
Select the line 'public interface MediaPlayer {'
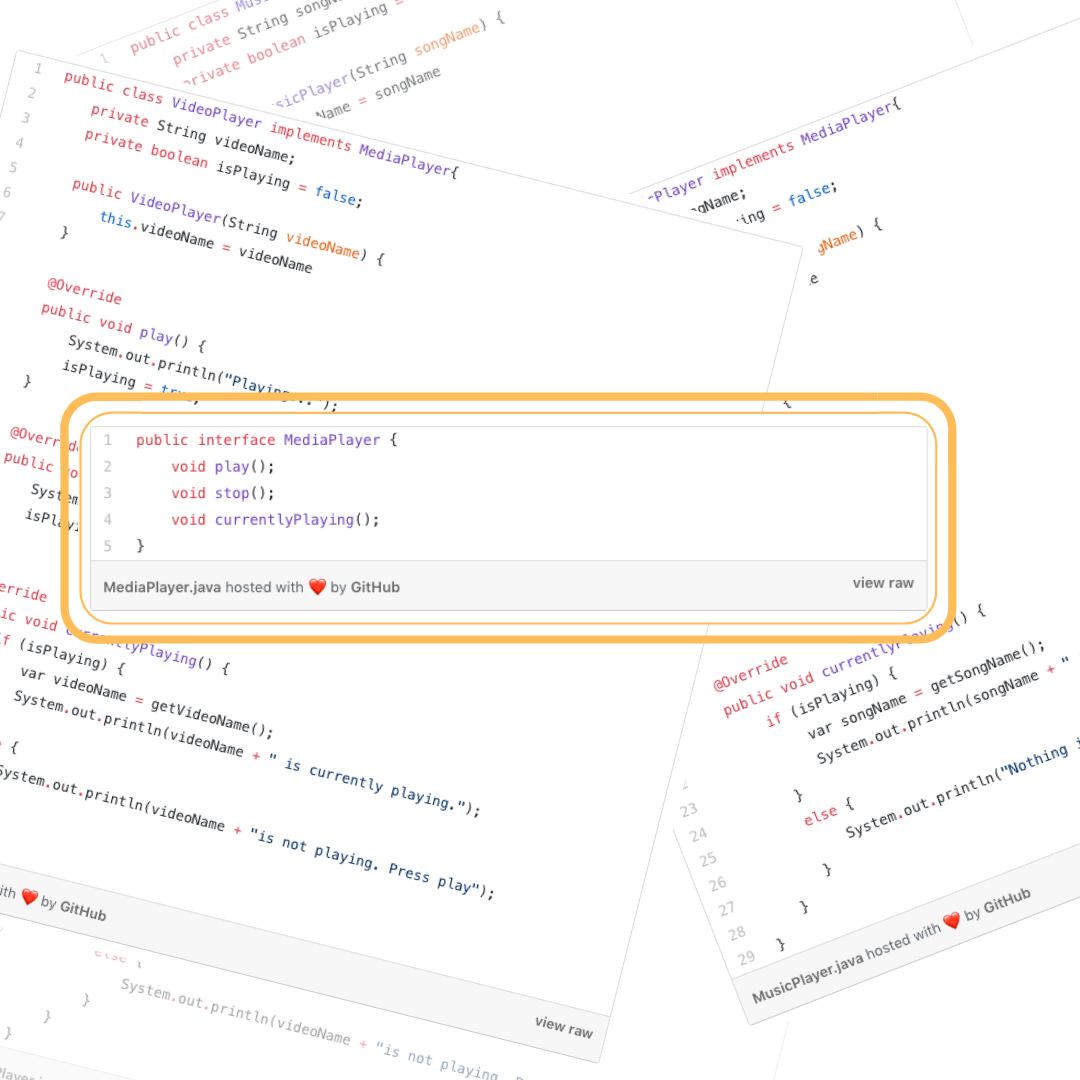[x=267, y=439]
